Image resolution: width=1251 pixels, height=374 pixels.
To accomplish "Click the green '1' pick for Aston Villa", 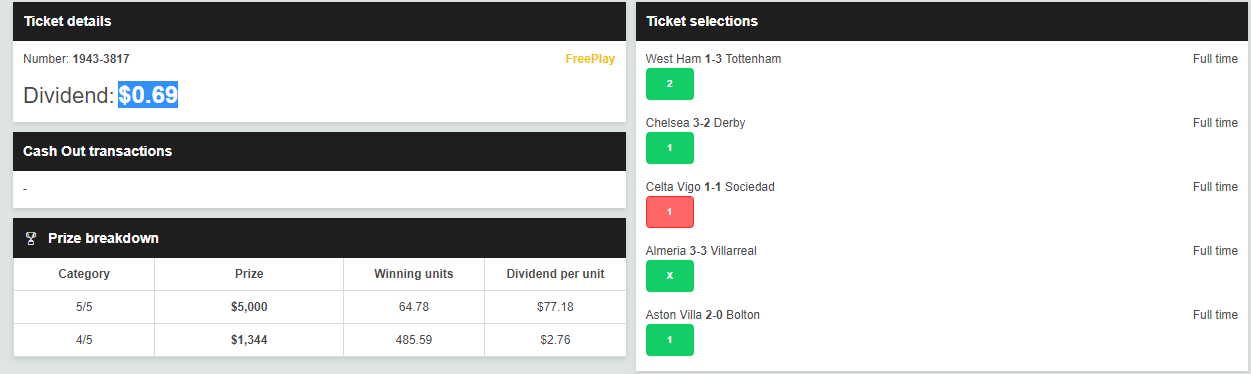I will click(x=670, y=340).
